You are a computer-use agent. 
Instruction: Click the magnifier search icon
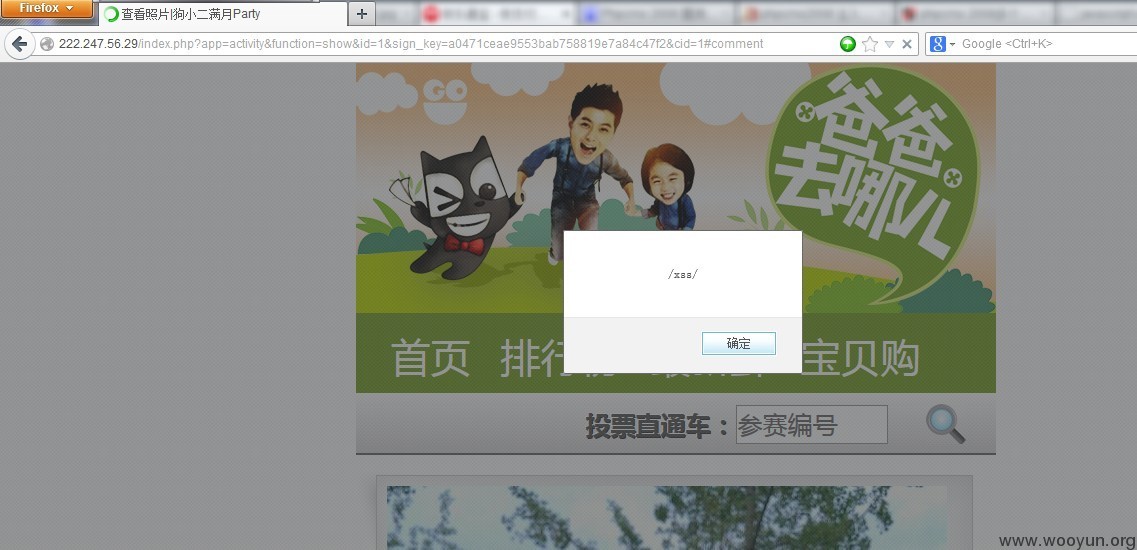pyautogui.click(x=946, y=424)
